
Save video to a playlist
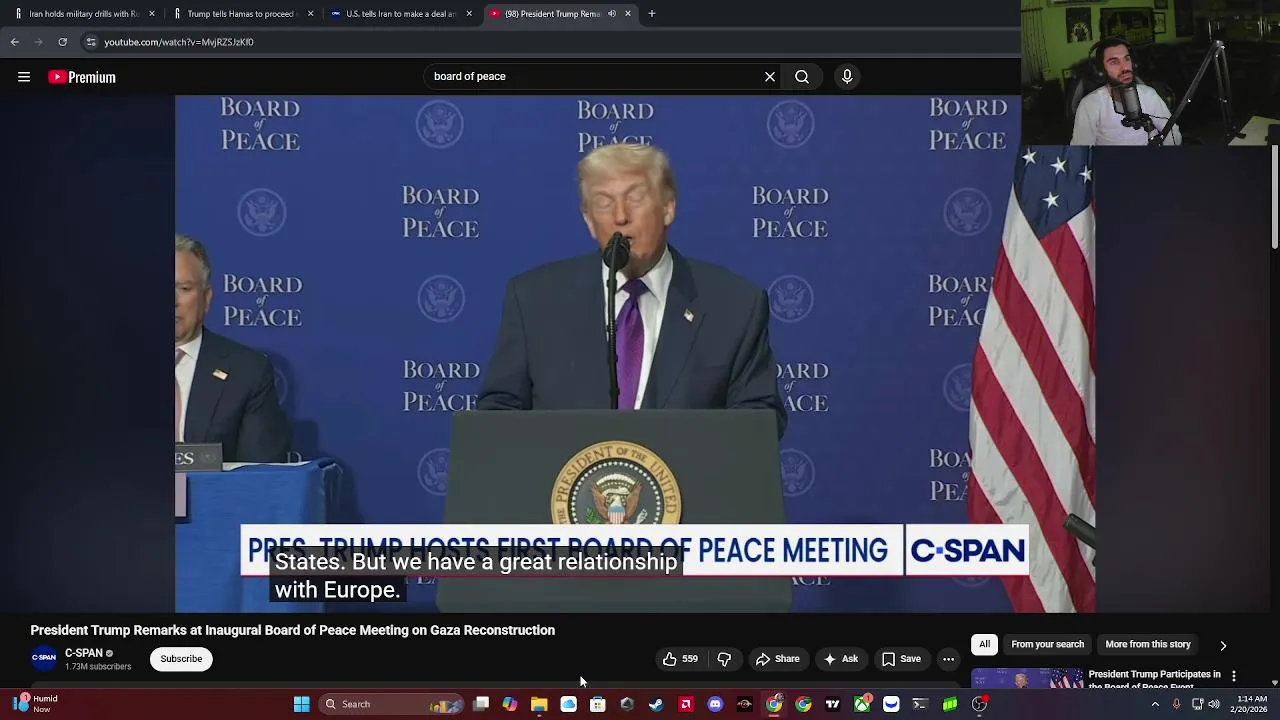pyautogui.click(x=901, y=659)
